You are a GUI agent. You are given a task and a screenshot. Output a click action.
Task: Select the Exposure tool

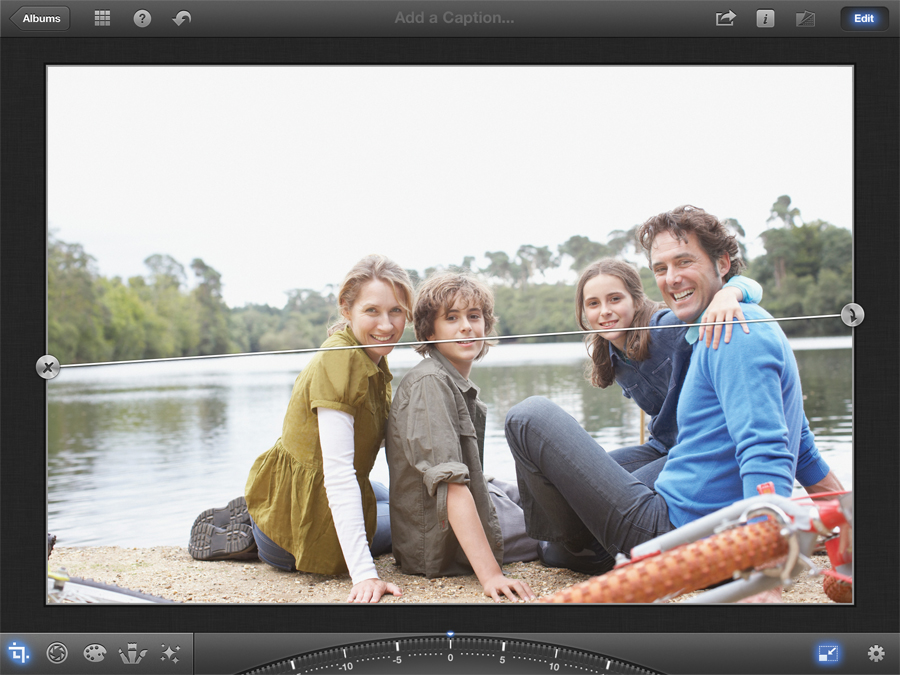57,653
